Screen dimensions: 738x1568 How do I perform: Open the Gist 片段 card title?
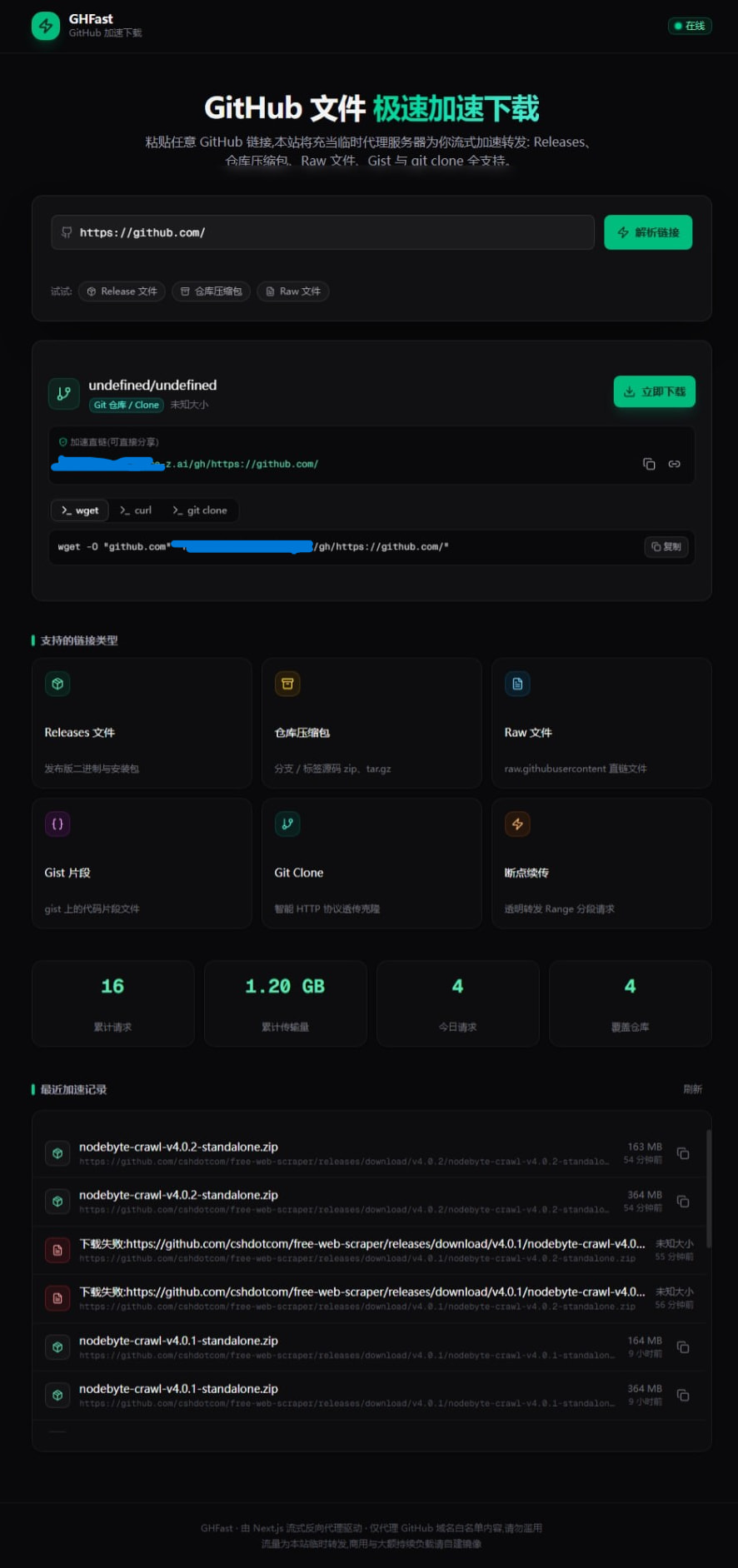click(x=67, y=873)
